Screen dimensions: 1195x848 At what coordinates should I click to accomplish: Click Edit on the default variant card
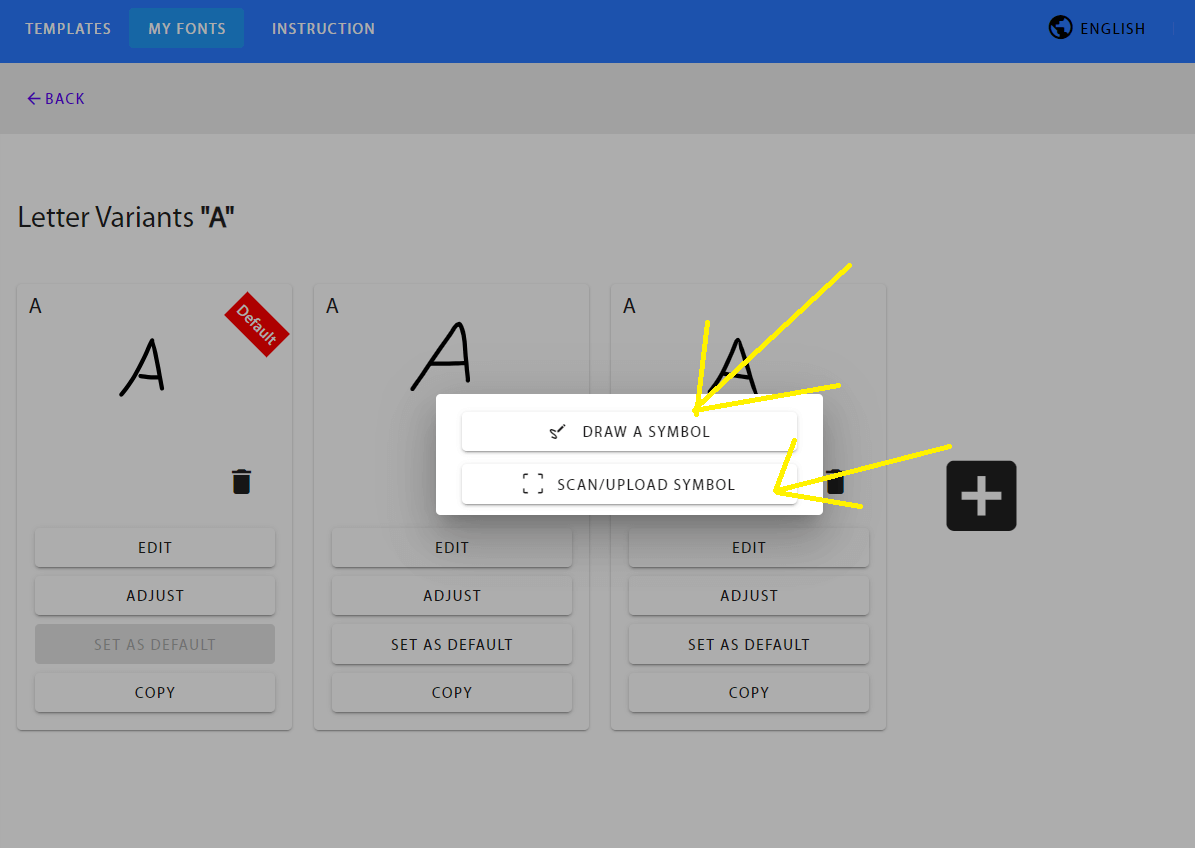[x=155, y=548]
